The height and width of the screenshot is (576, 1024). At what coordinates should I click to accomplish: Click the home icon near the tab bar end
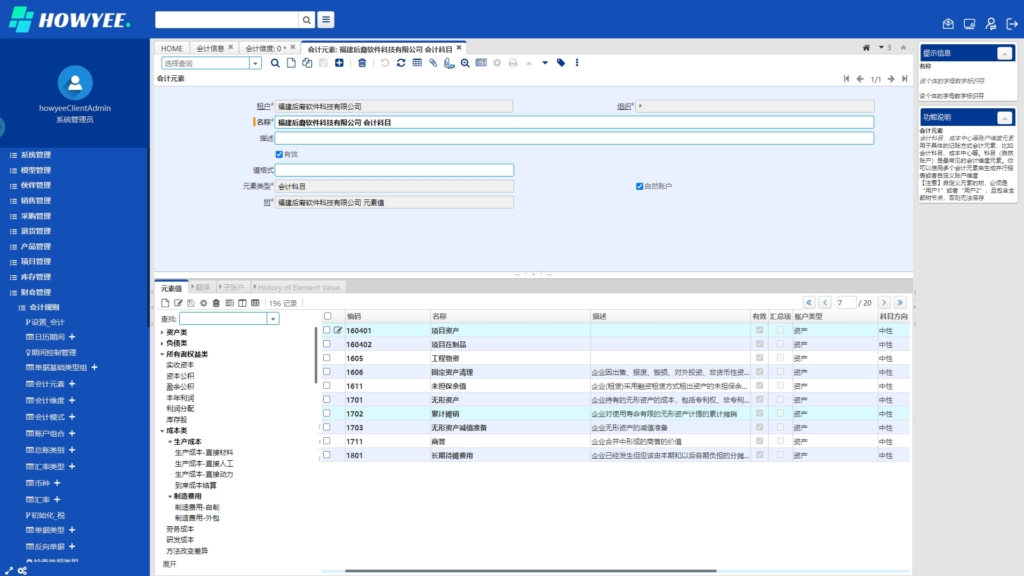click(x=866, y=48)
